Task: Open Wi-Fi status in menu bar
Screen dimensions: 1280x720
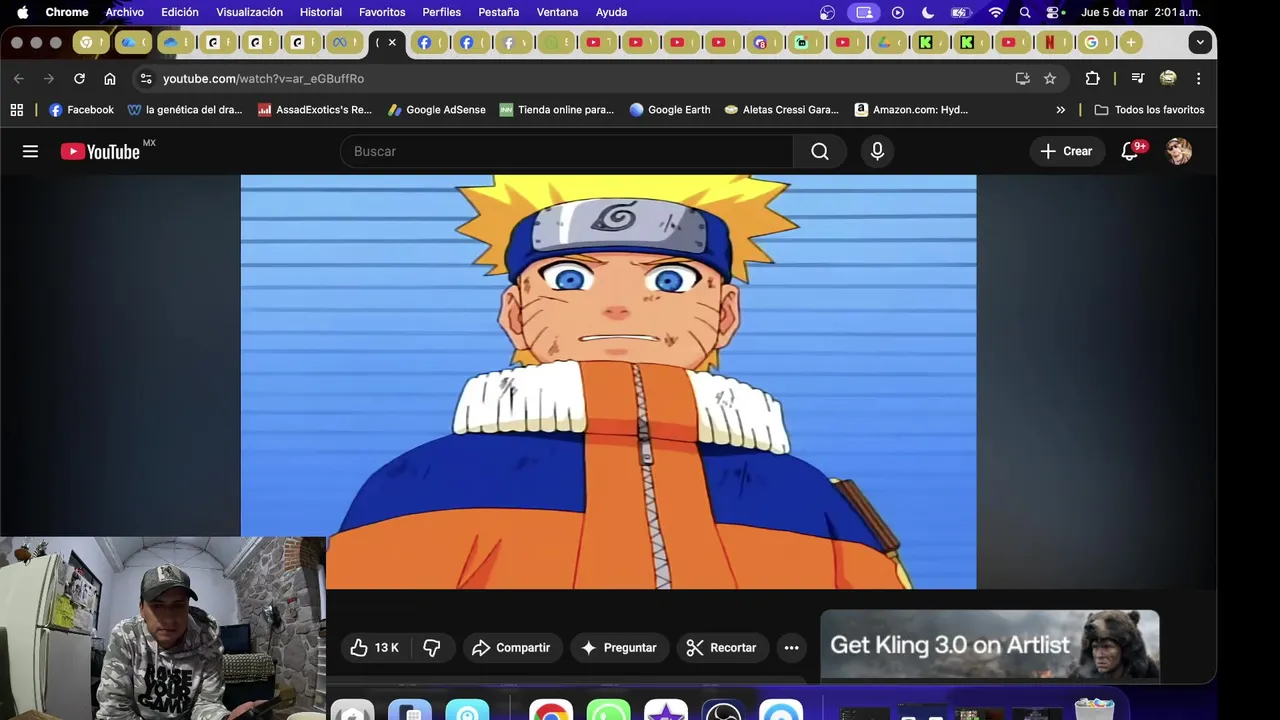Action: 996,12
